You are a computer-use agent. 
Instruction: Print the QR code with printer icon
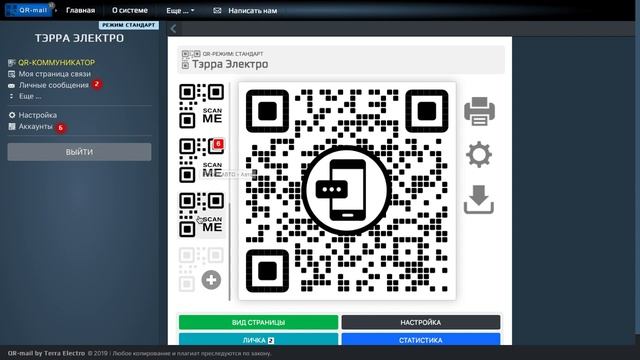pyautogui.click(x=479, y=111)
